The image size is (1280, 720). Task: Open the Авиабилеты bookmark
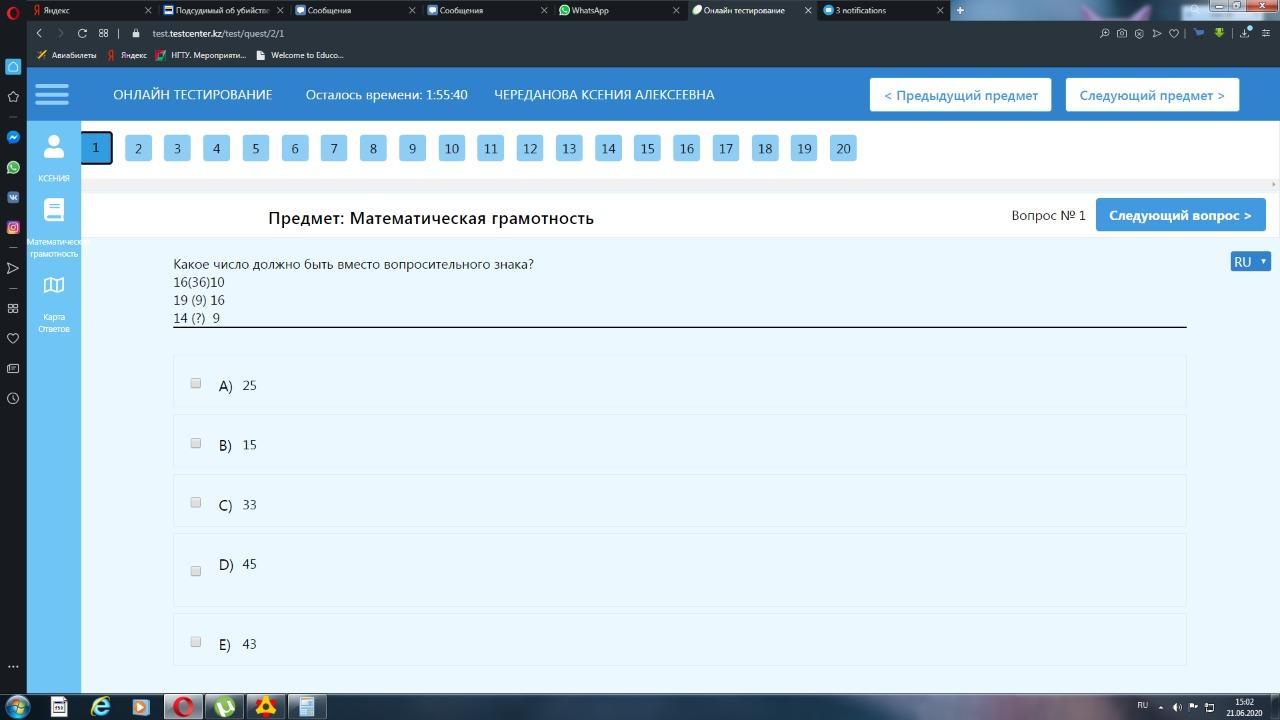click(68, 55)
